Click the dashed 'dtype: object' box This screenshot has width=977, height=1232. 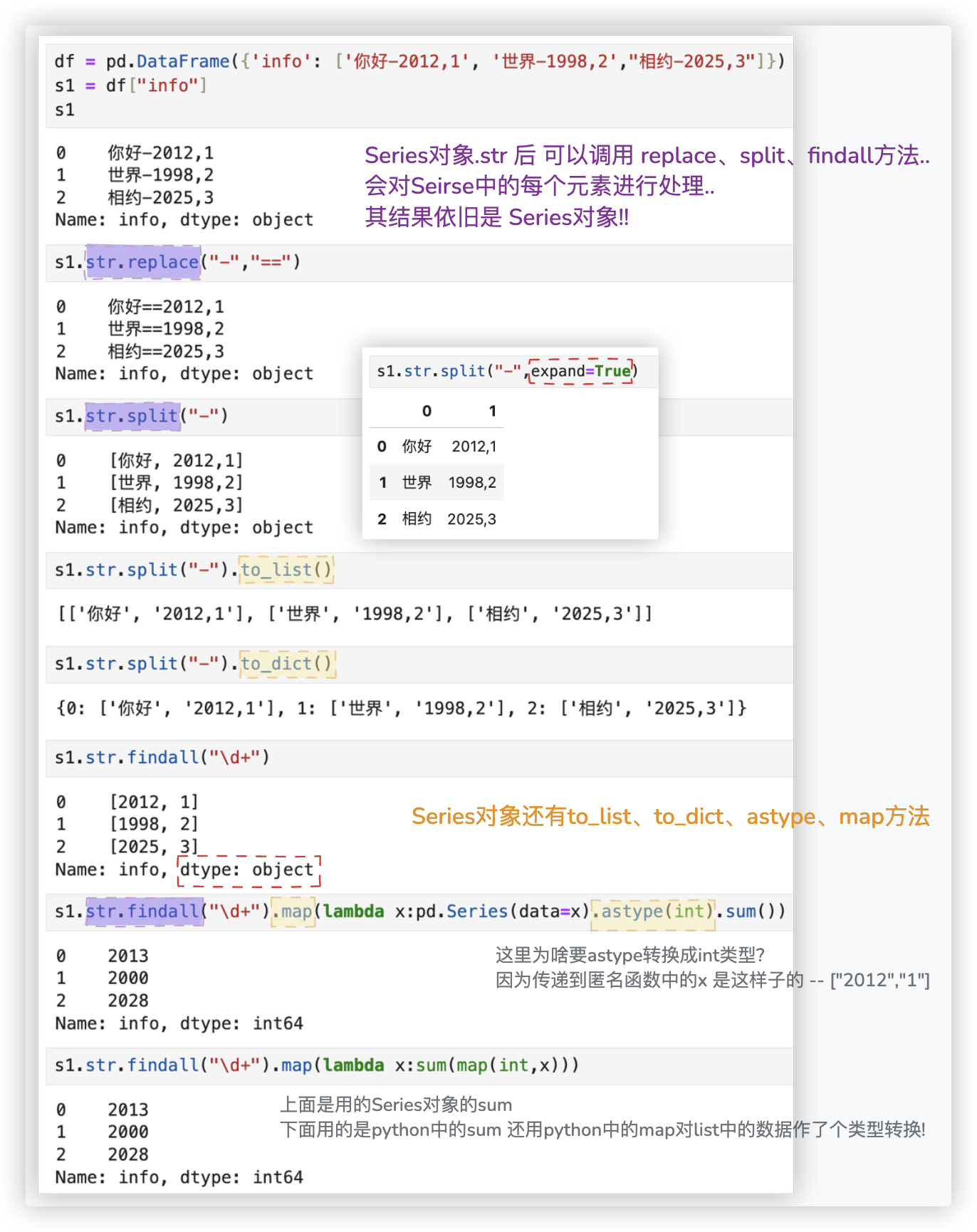tap(248, 870)
